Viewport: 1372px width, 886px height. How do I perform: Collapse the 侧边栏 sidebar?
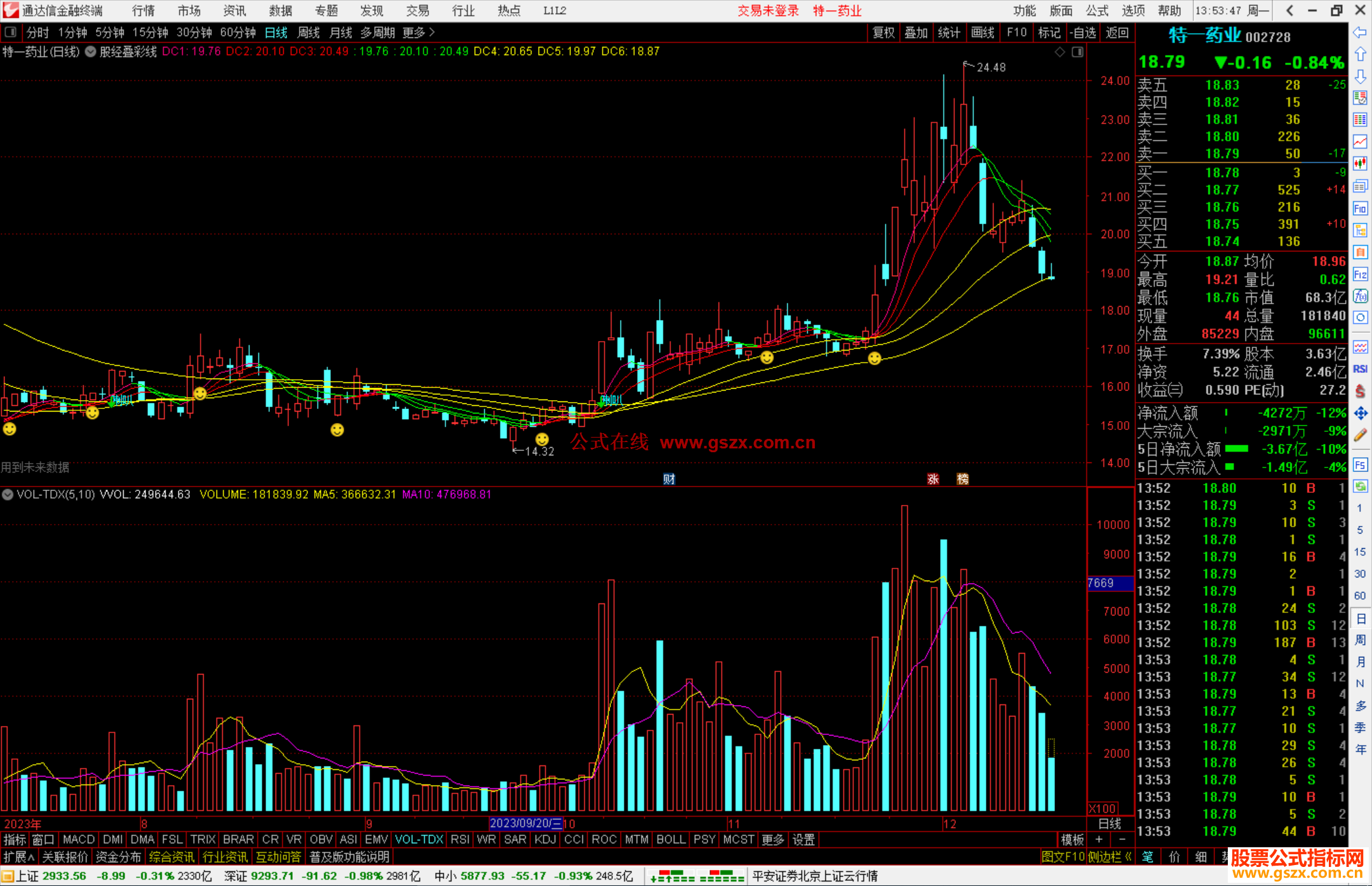(1109, 857)
